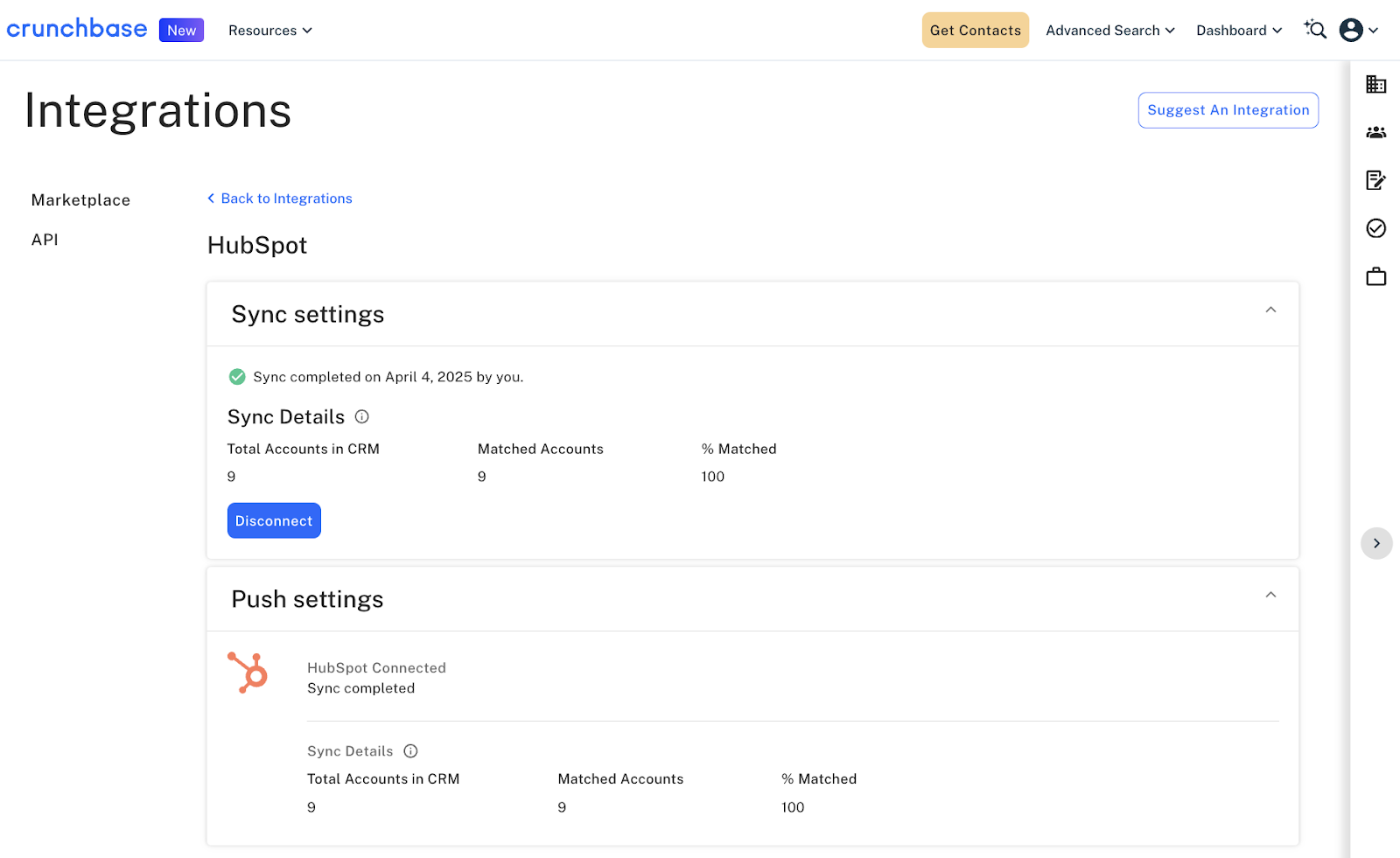Click info icon next to Push Sync Details
Screen dimensions: 1400x858
(410, 751)
